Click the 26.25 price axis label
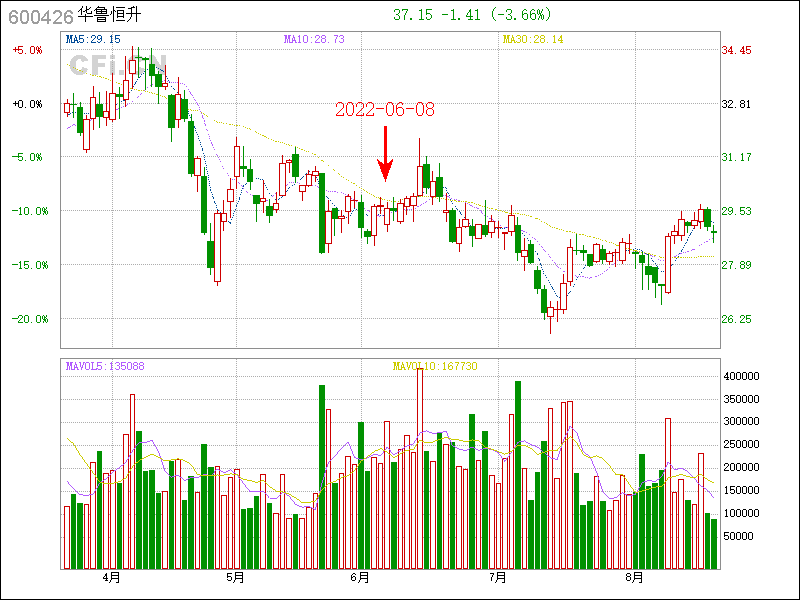 [736, 319]
